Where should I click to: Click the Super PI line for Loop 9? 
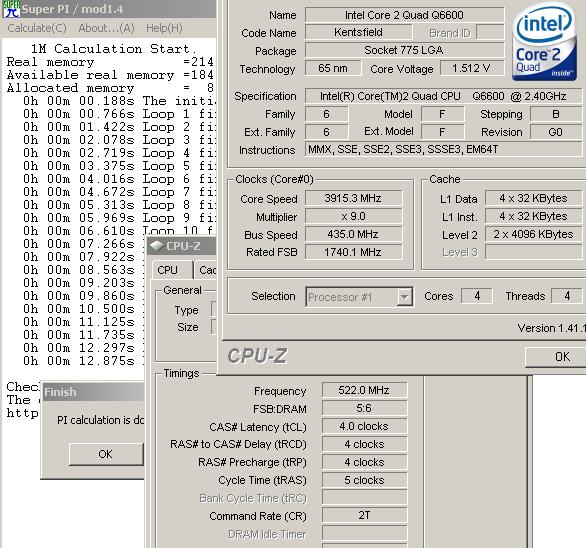pyautogui.click(x=119, y=218)
